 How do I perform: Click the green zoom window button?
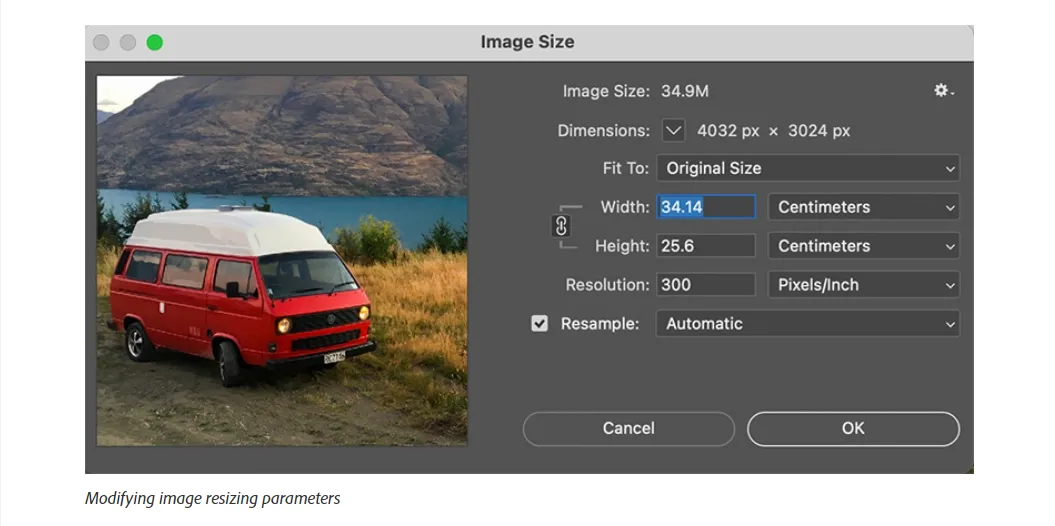pos(154,42)
